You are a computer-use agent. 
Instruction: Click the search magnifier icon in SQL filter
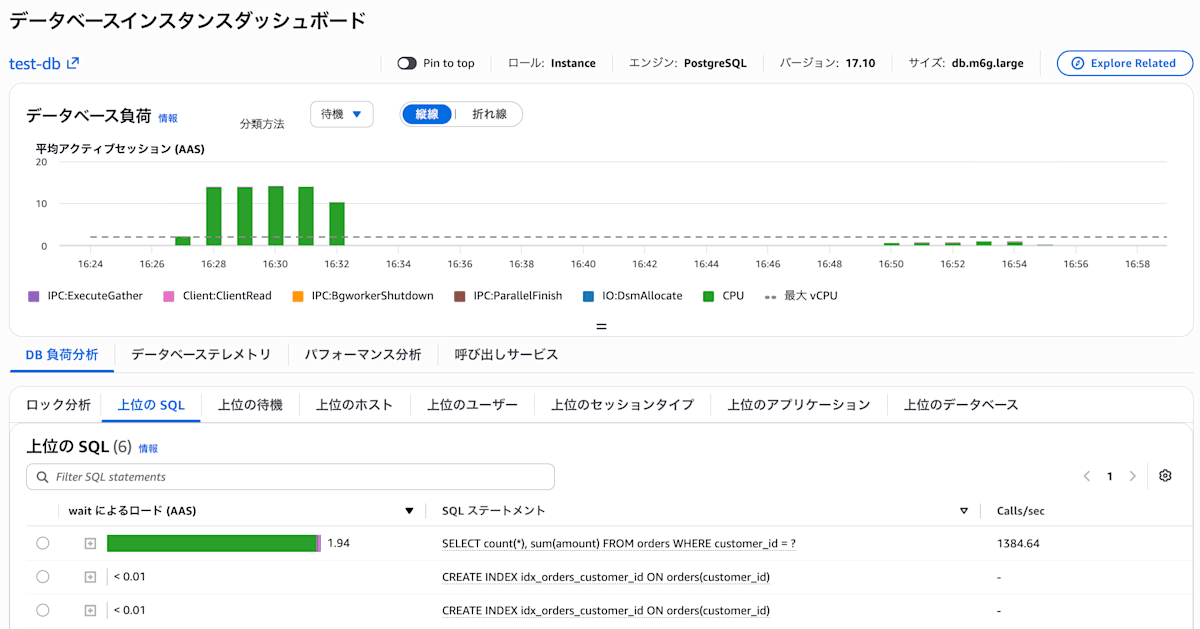click(42, 477)
